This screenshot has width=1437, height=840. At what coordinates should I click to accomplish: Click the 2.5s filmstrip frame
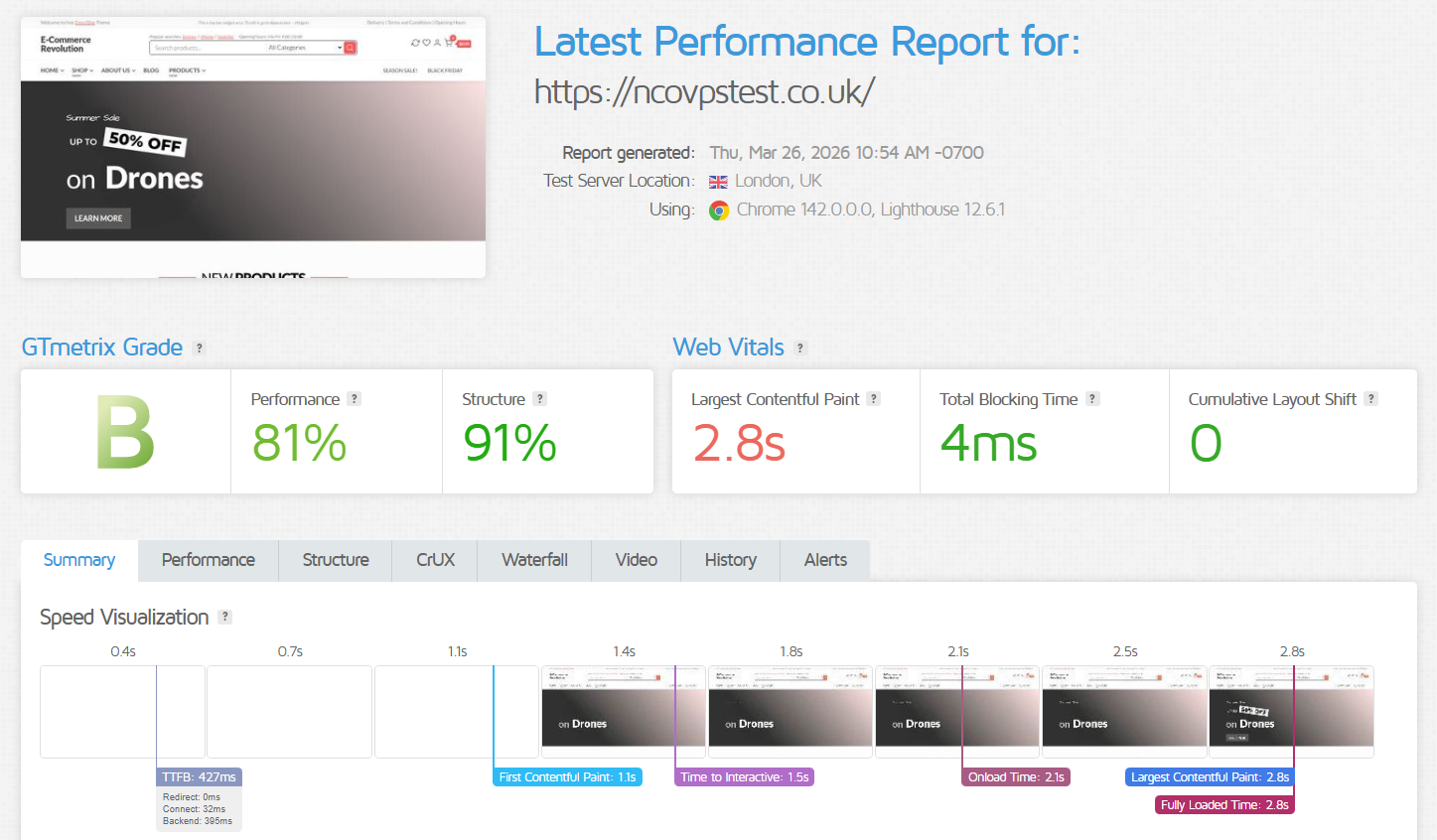point(1124,712)
